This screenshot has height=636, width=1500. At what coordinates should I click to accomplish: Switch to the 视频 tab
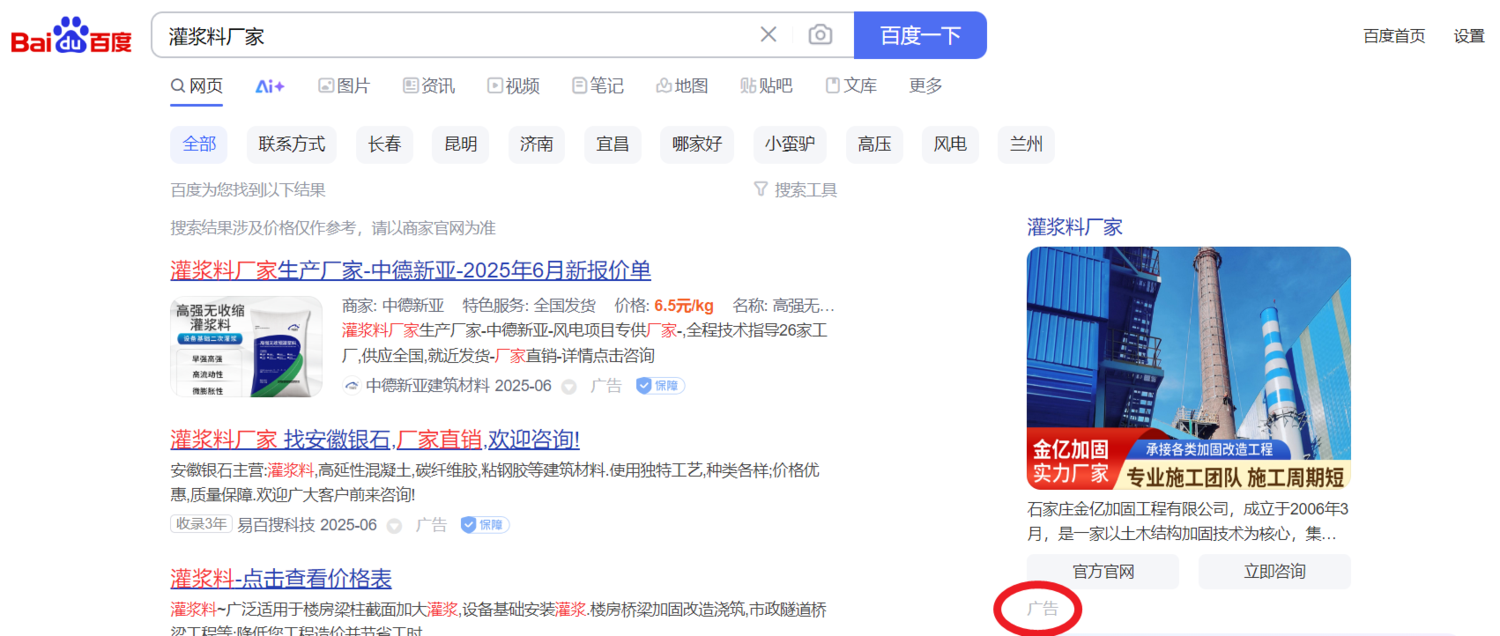click(513, 86)
